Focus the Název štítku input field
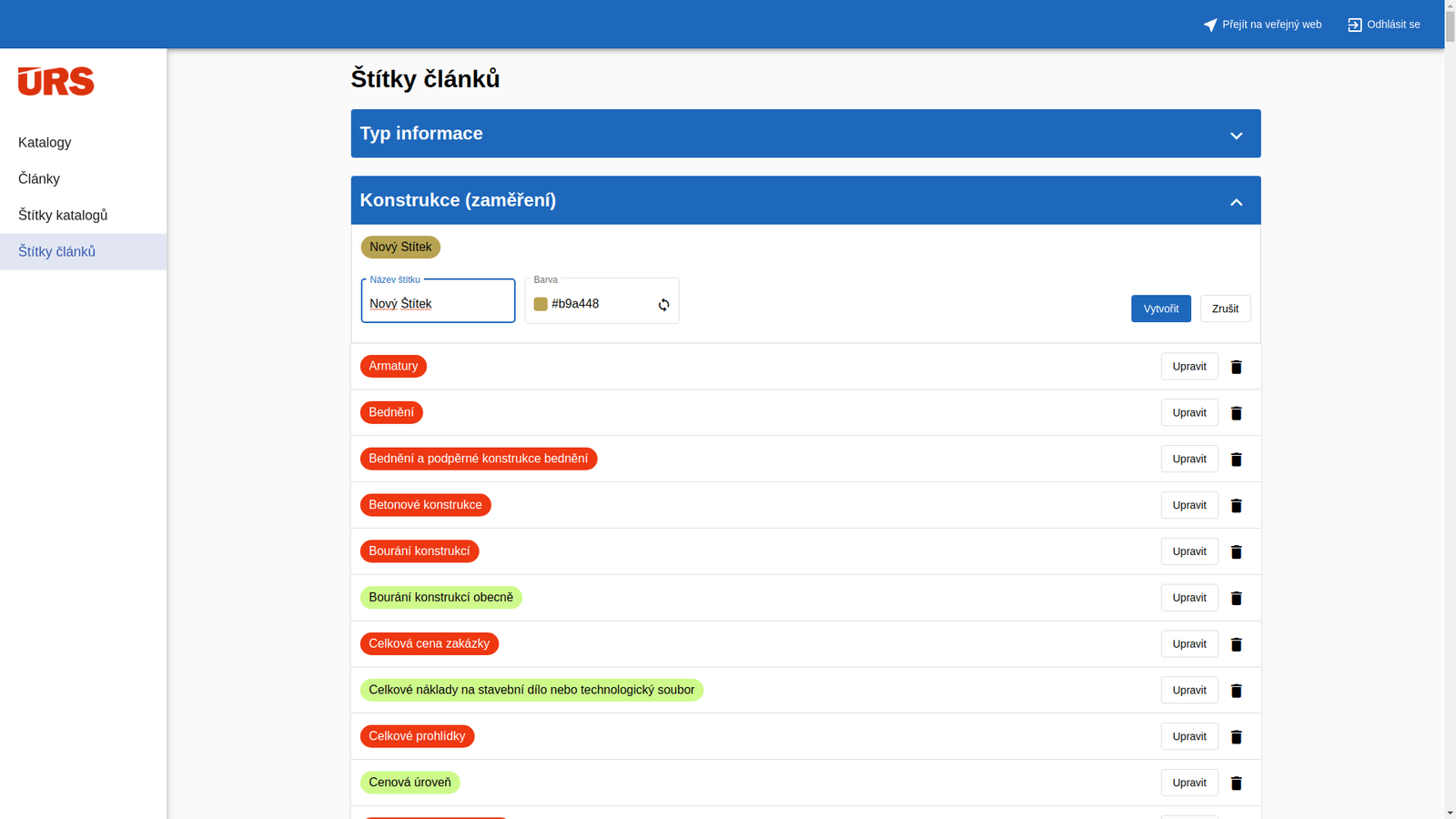This screenshot has width=1456, height=819. 438,301
